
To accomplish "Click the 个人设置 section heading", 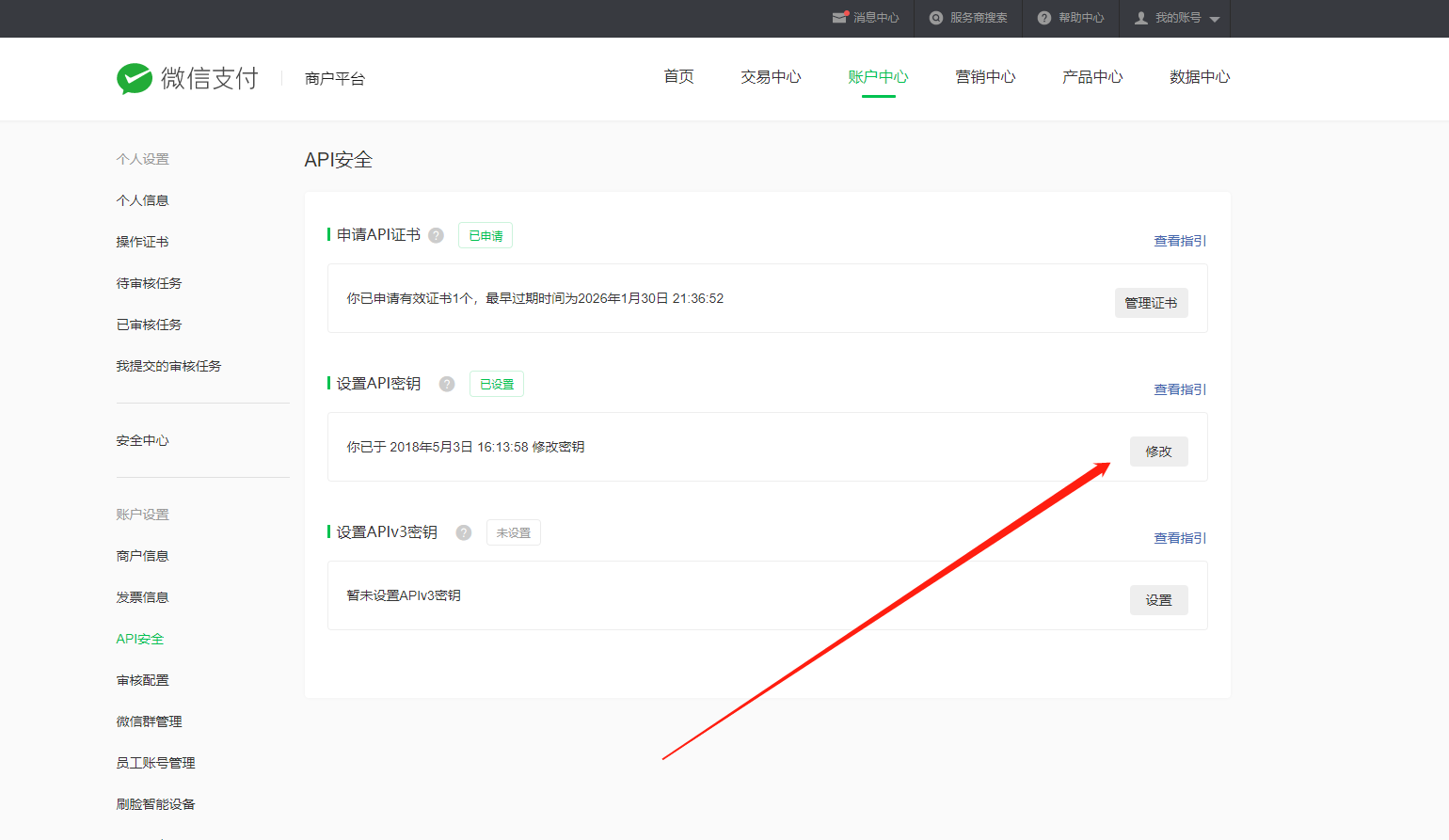I will pos(143,159).
